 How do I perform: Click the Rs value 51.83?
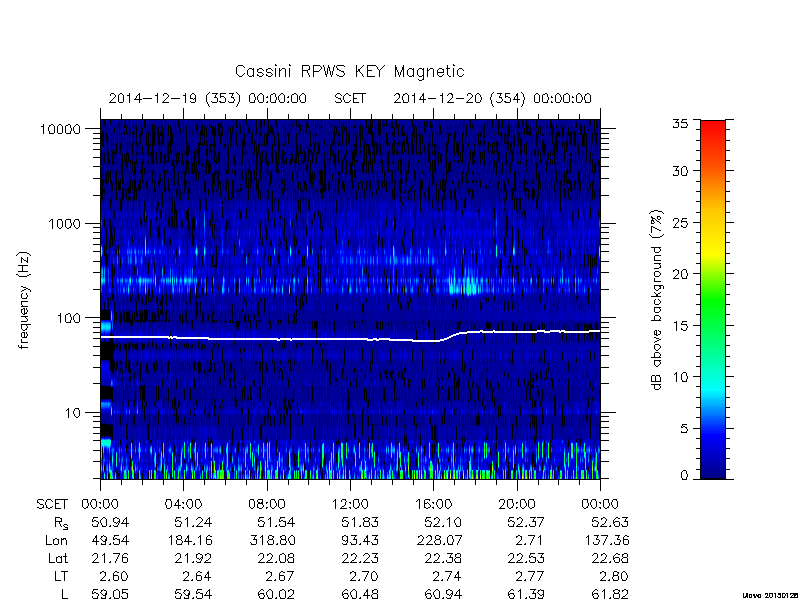[360, 522]
